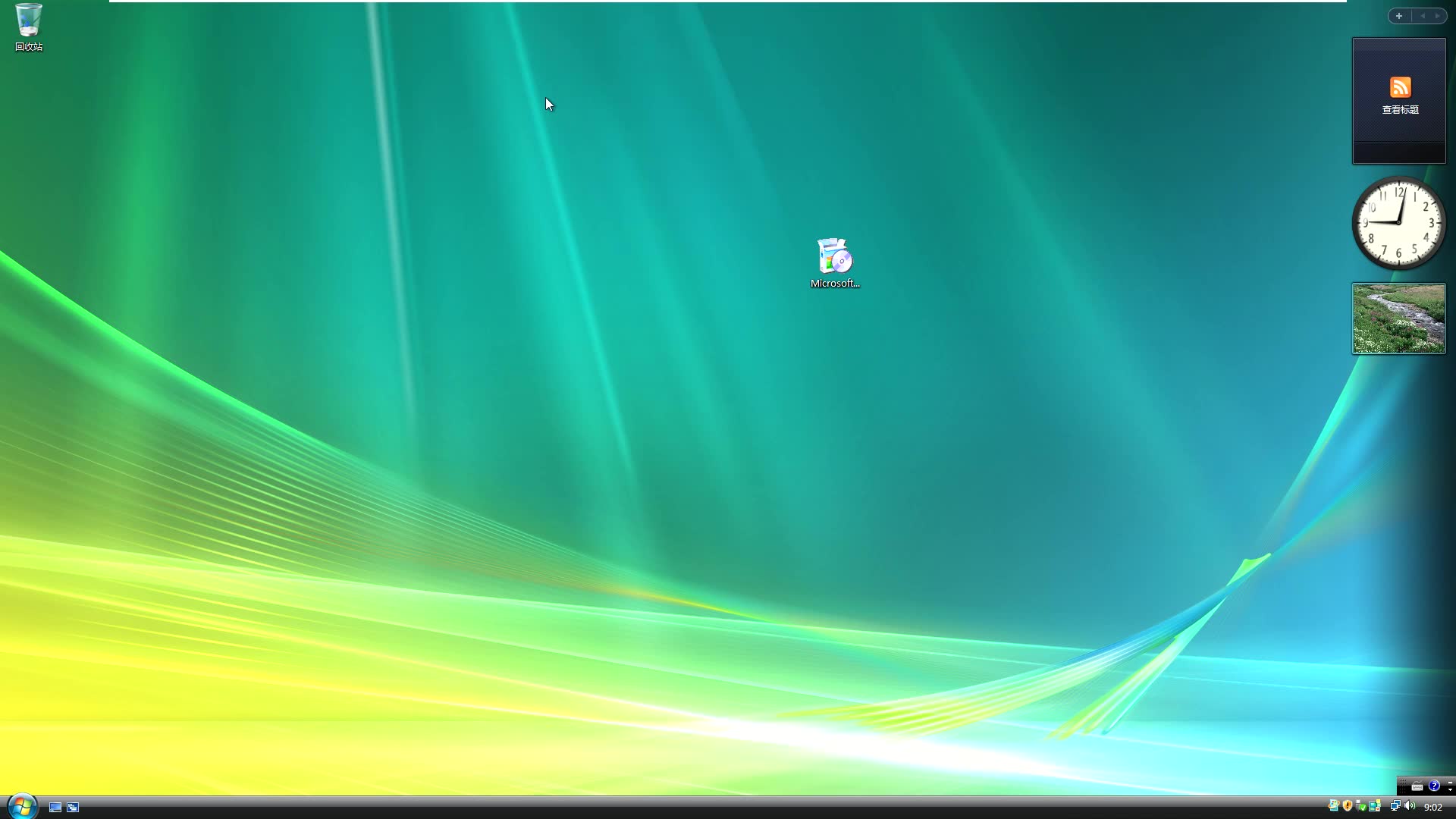Image resolution: width=1456 pixels, height=819 pixels.
Task: Click the language bar help icon
Action: point(1434,786)
